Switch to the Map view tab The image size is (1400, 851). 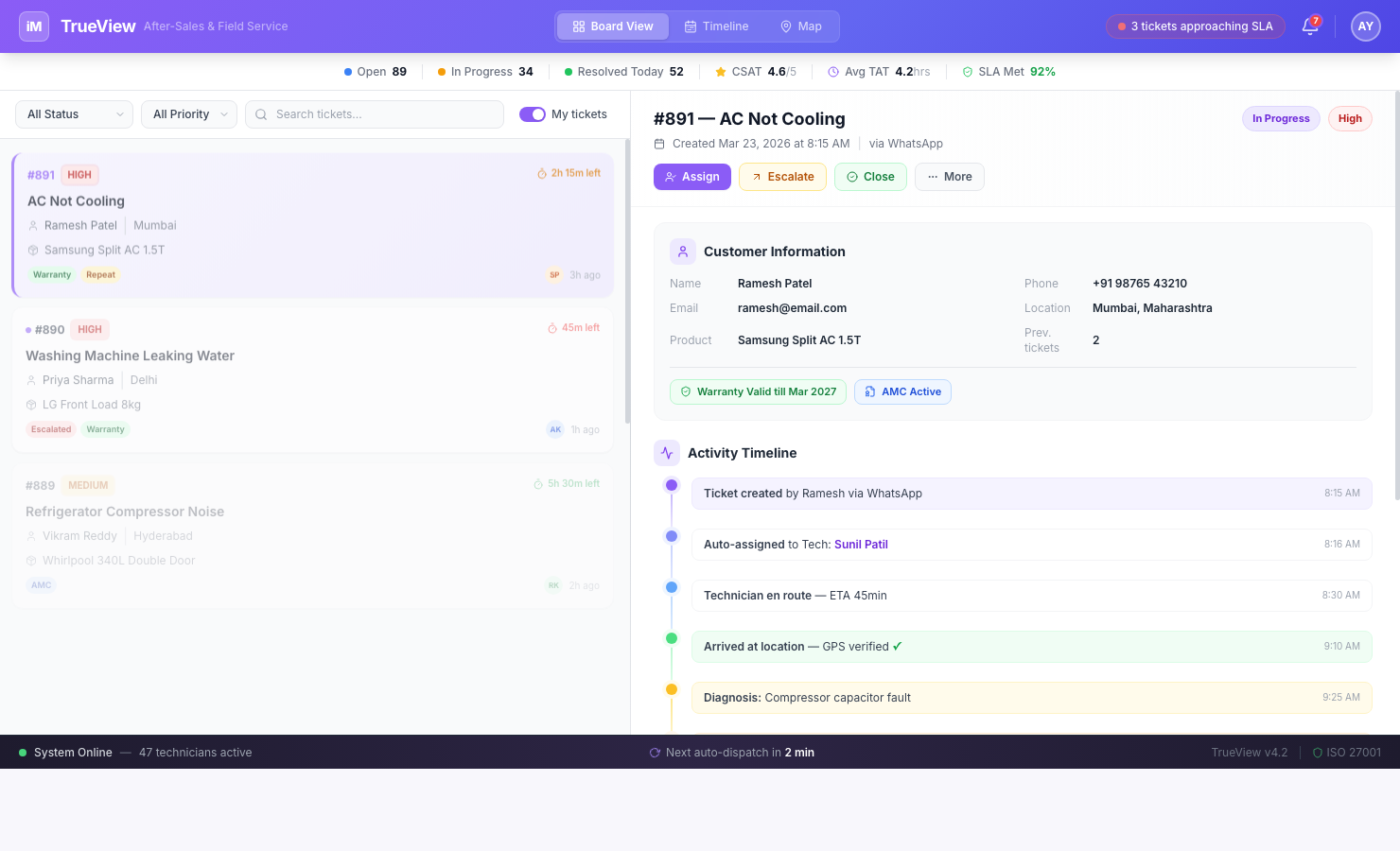[800, 26]
